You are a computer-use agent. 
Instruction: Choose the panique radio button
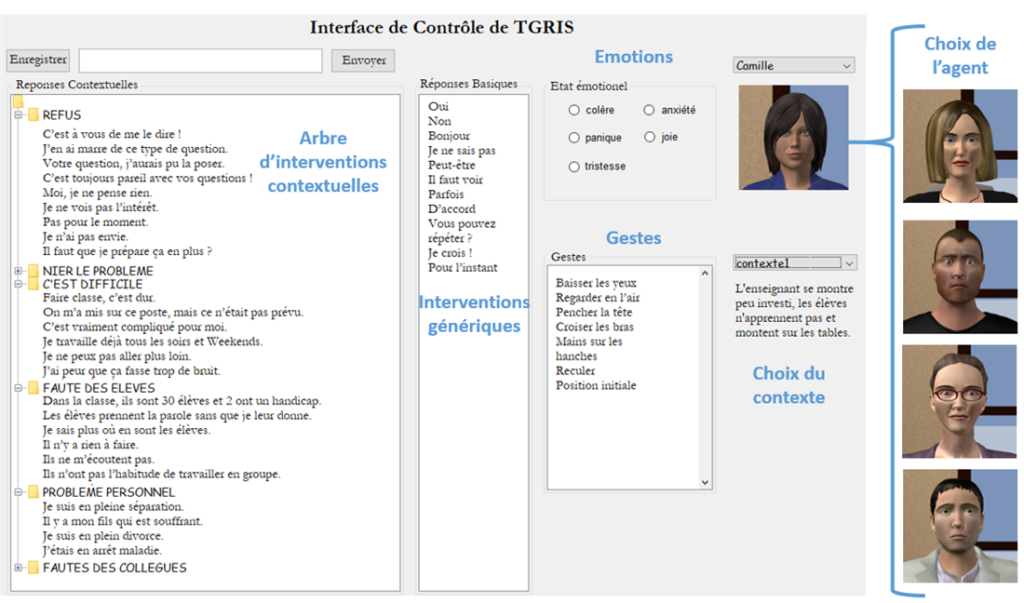[x=574, y=137]
